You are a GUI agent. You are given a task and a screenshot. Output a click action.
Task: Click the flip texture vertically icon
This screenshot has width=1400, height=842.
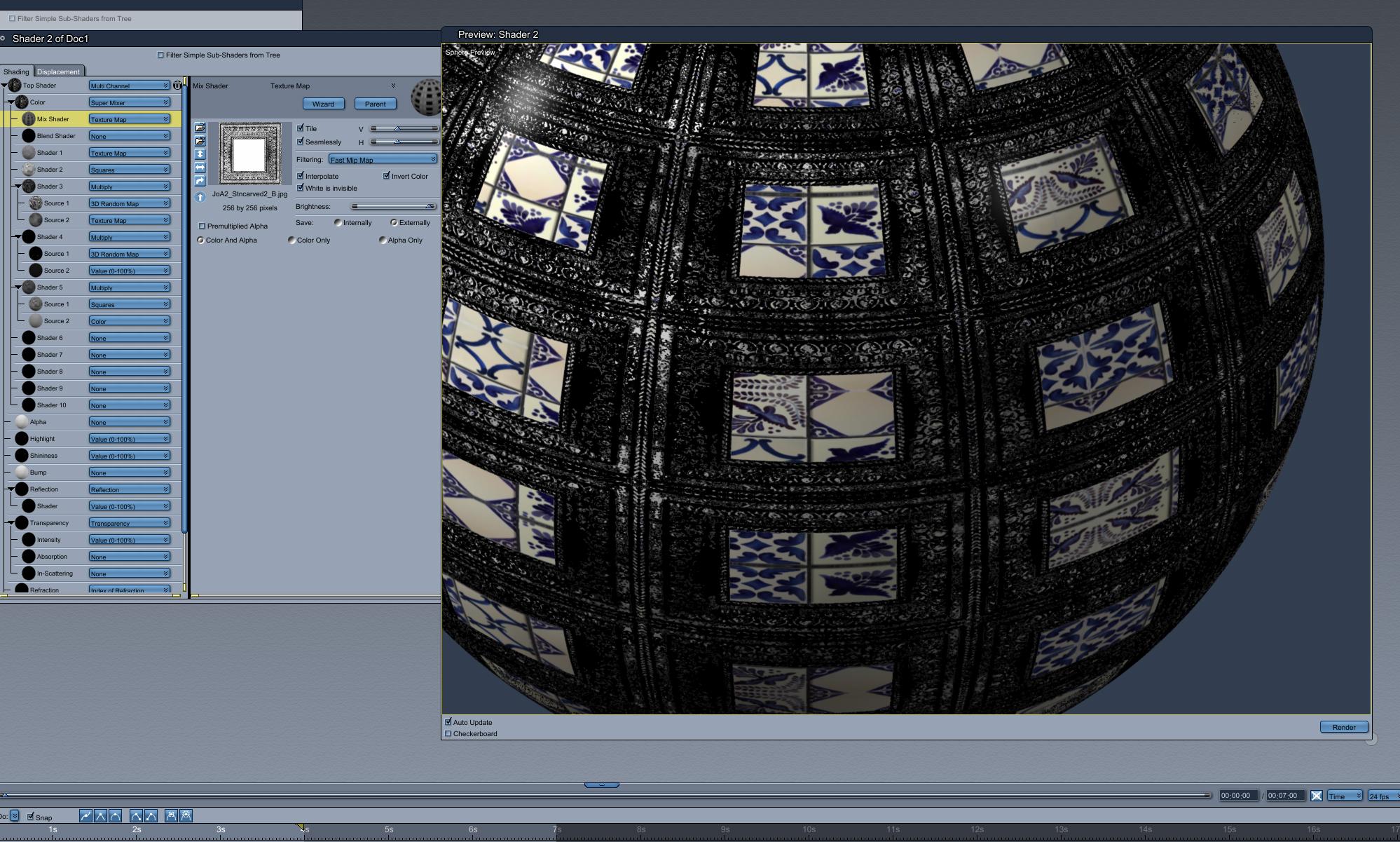coord(200,154)
